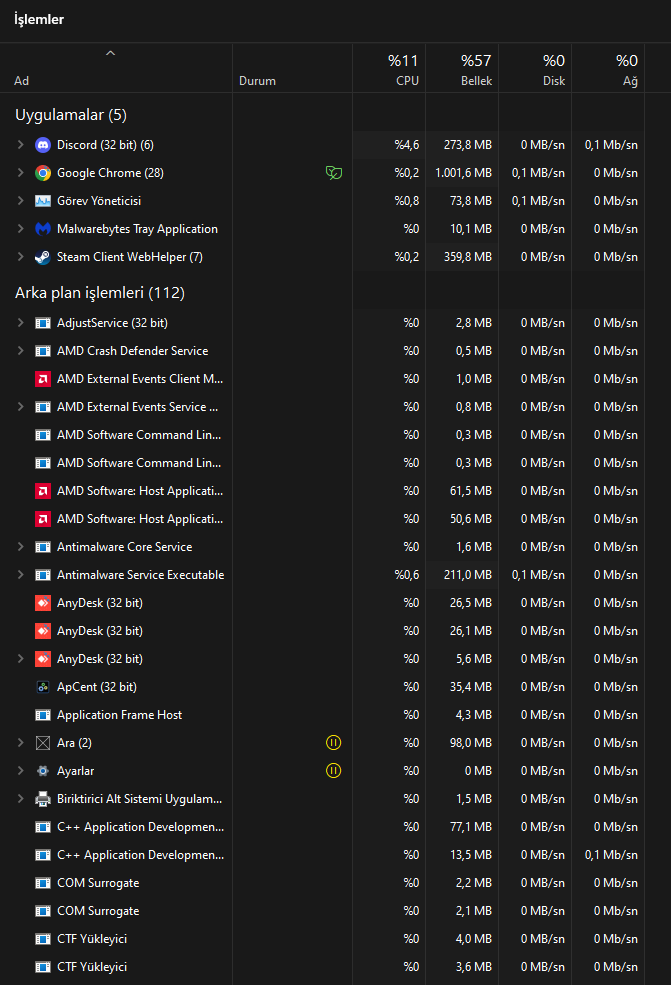671x985 pixels.
Task: Click the Ayarlar gear icon
Action: click(x=43, y=771)
